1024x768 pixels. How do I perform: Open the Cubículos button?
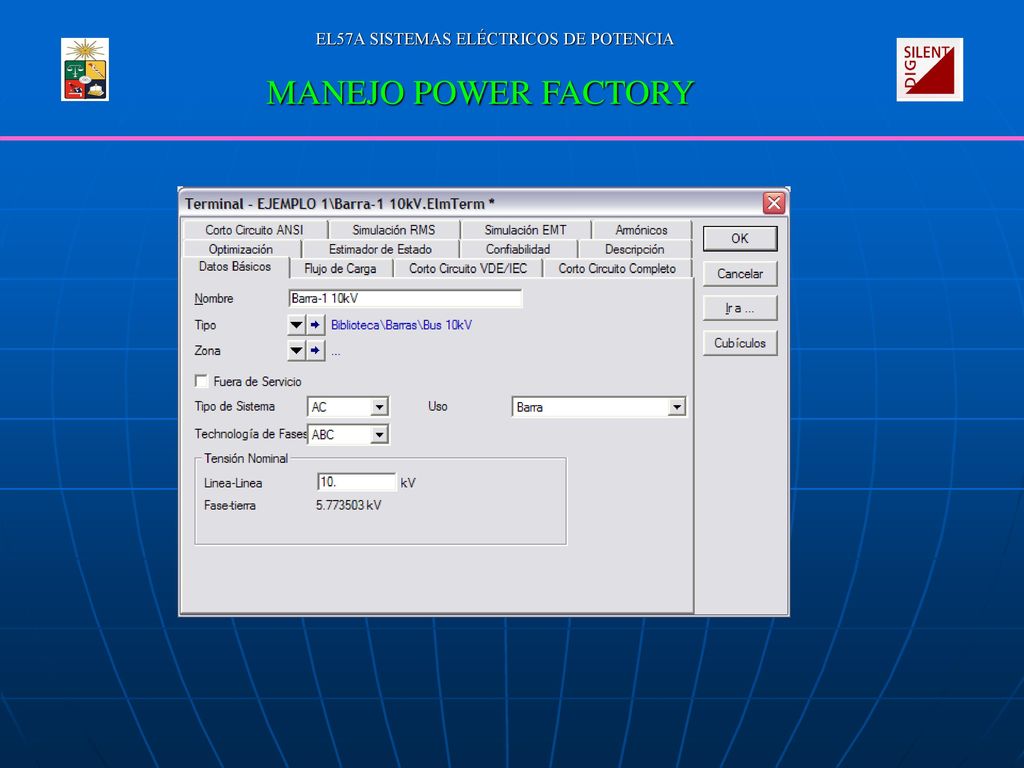(740, 343)
